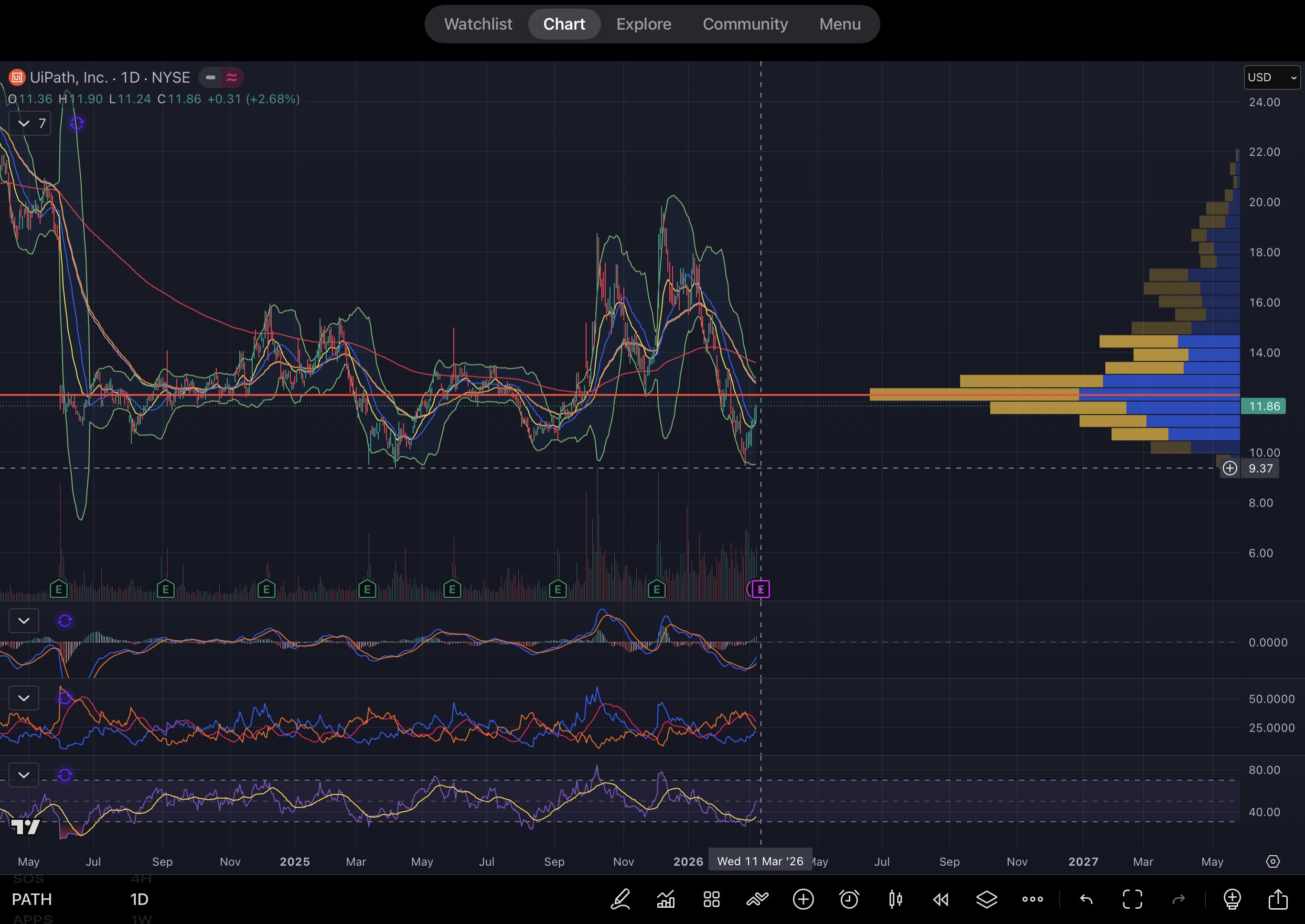Click the undo arrow
1305x924 pixels.
coord(1086,899)
